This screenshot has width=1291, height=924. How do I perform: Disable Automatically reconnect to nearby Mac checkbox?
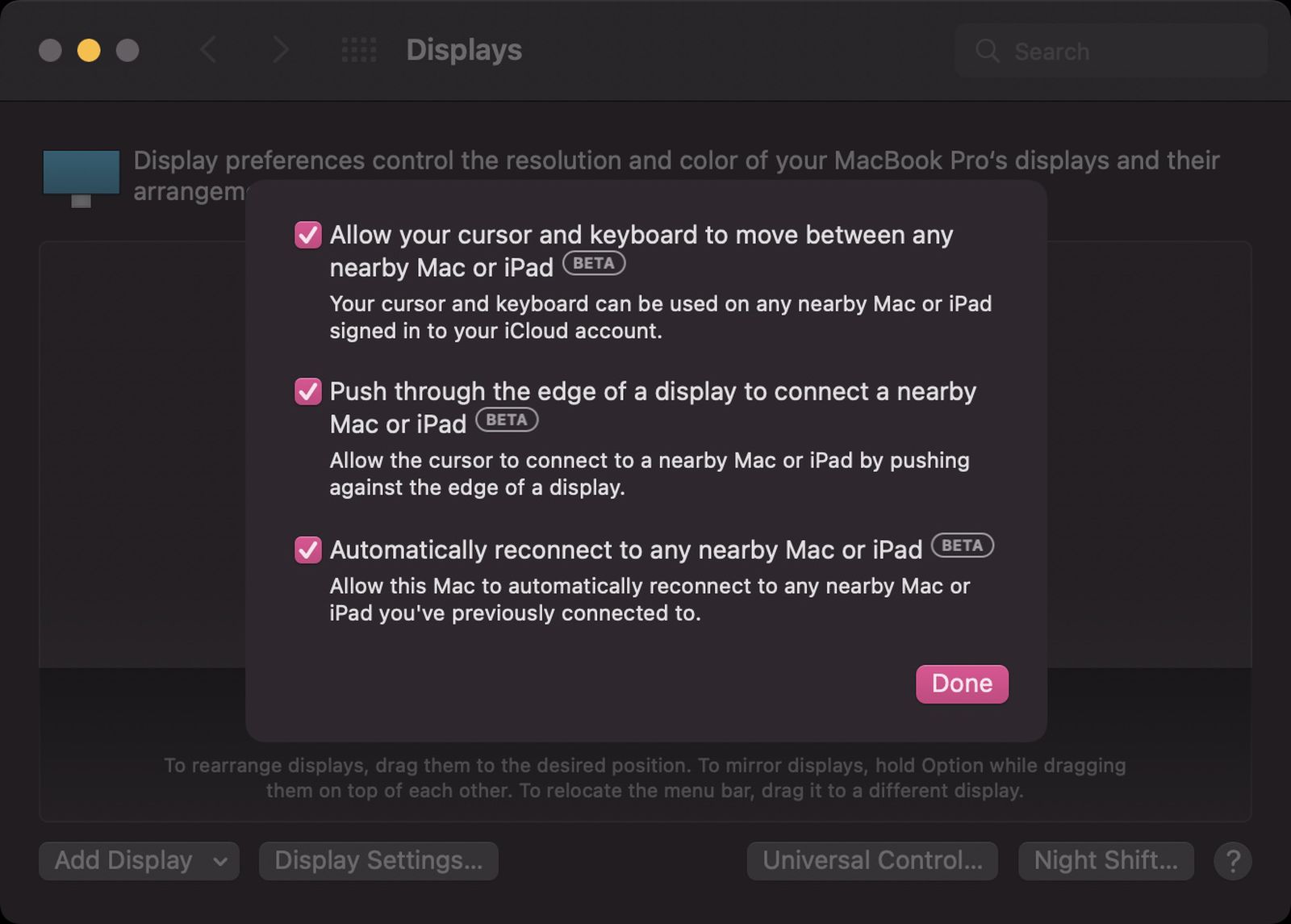click(x=307, y=550)
